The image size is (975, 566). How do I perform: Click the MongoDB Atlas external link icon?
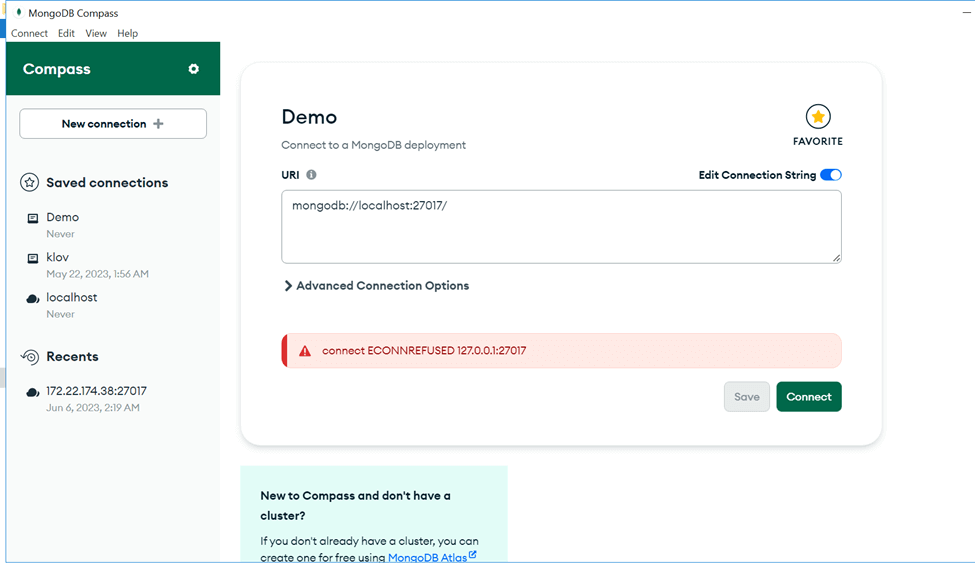click(473, 554)
